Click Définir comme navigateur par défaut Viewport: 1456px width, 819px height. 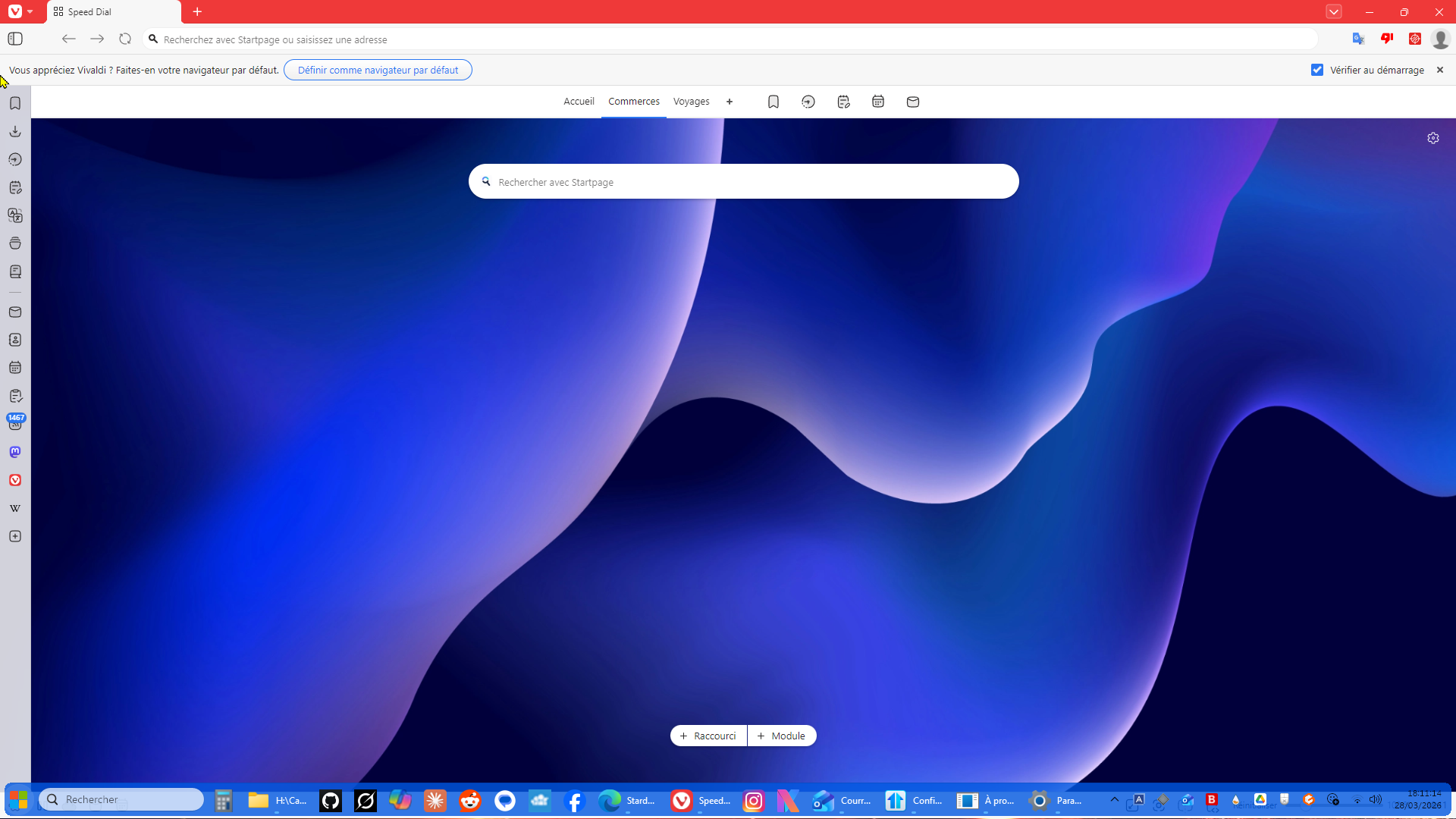tap(378, 70)
